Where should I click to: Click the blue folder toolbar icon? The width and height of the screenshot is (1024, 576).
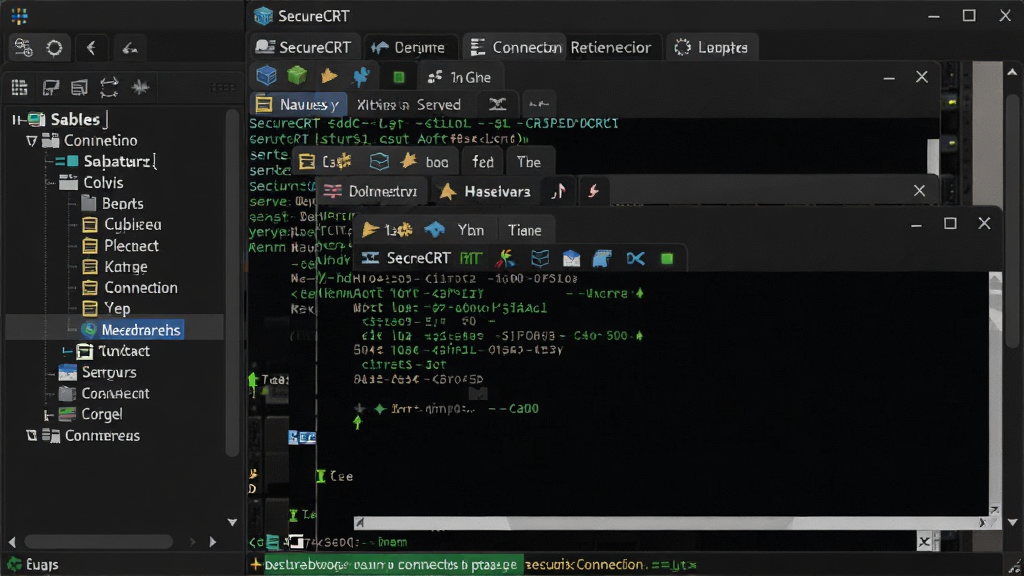(601, 259)
